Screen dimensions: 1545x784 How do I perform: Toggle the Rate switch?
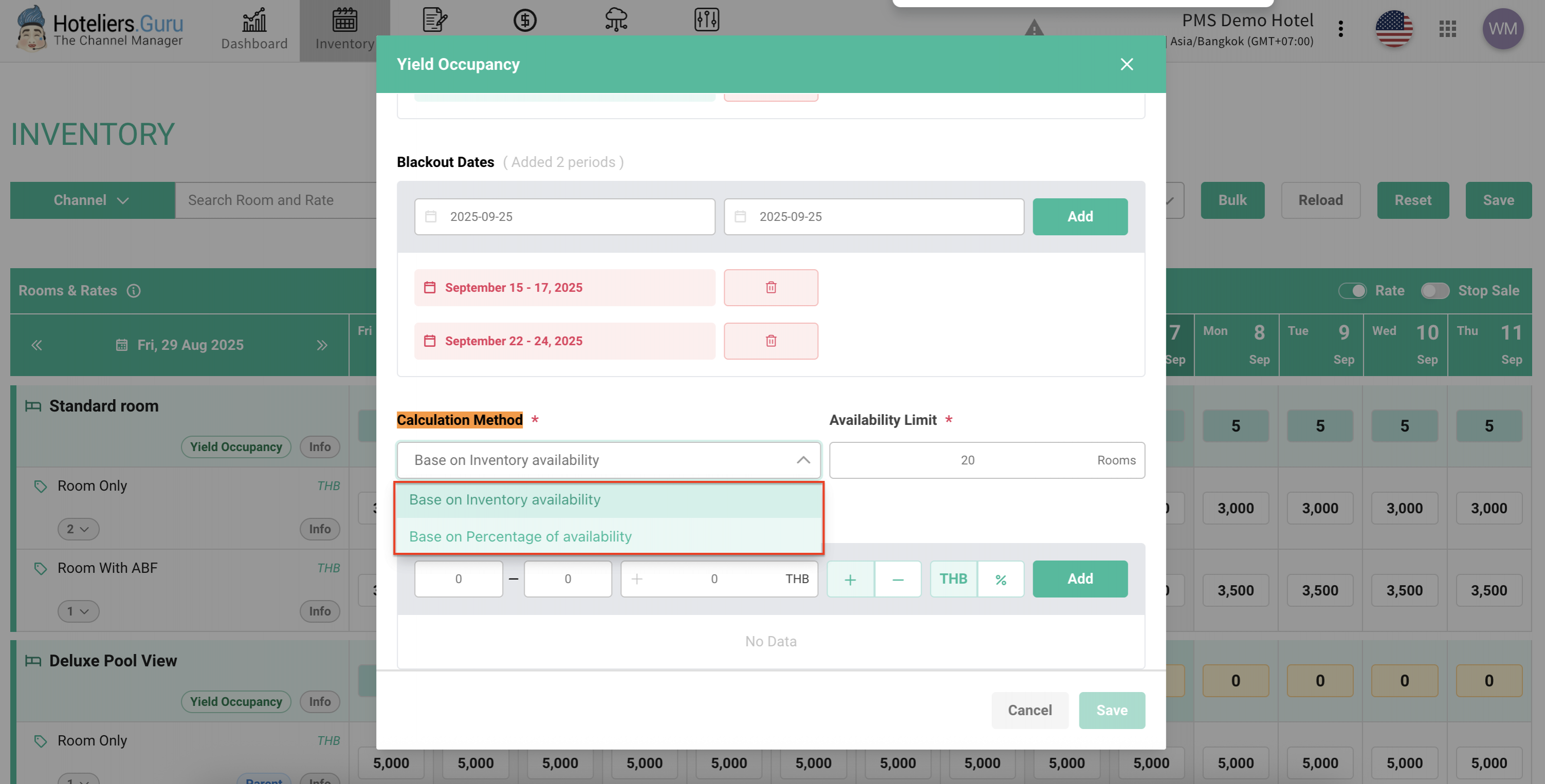click(x=1352, y=291)
